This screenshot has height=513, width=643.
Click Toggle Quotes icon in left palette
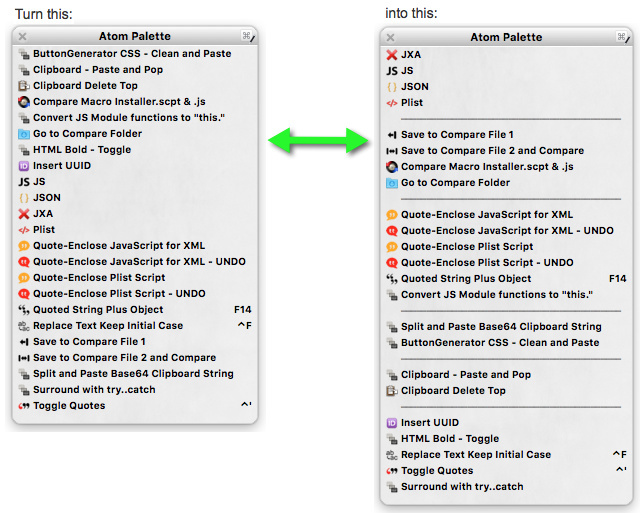(24, 406)
